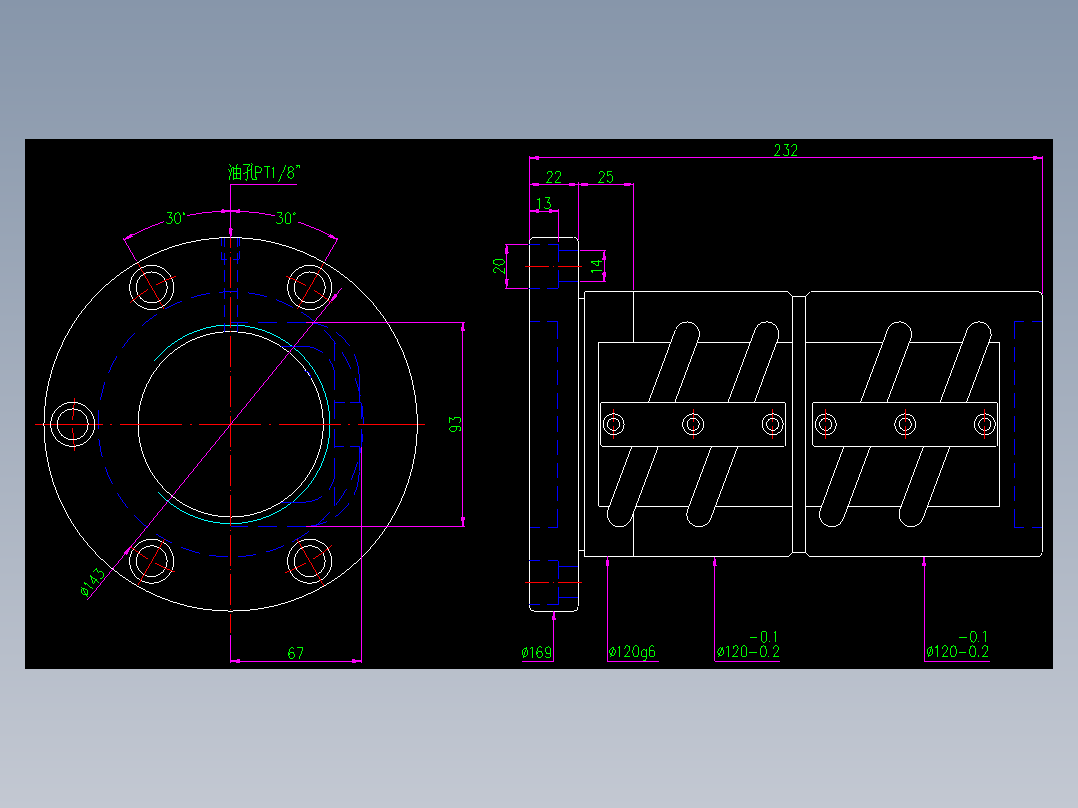This screenshot has height=808, width=1078.
Task: Click the vertical 14 dimension text
Action: coord(597,264)
